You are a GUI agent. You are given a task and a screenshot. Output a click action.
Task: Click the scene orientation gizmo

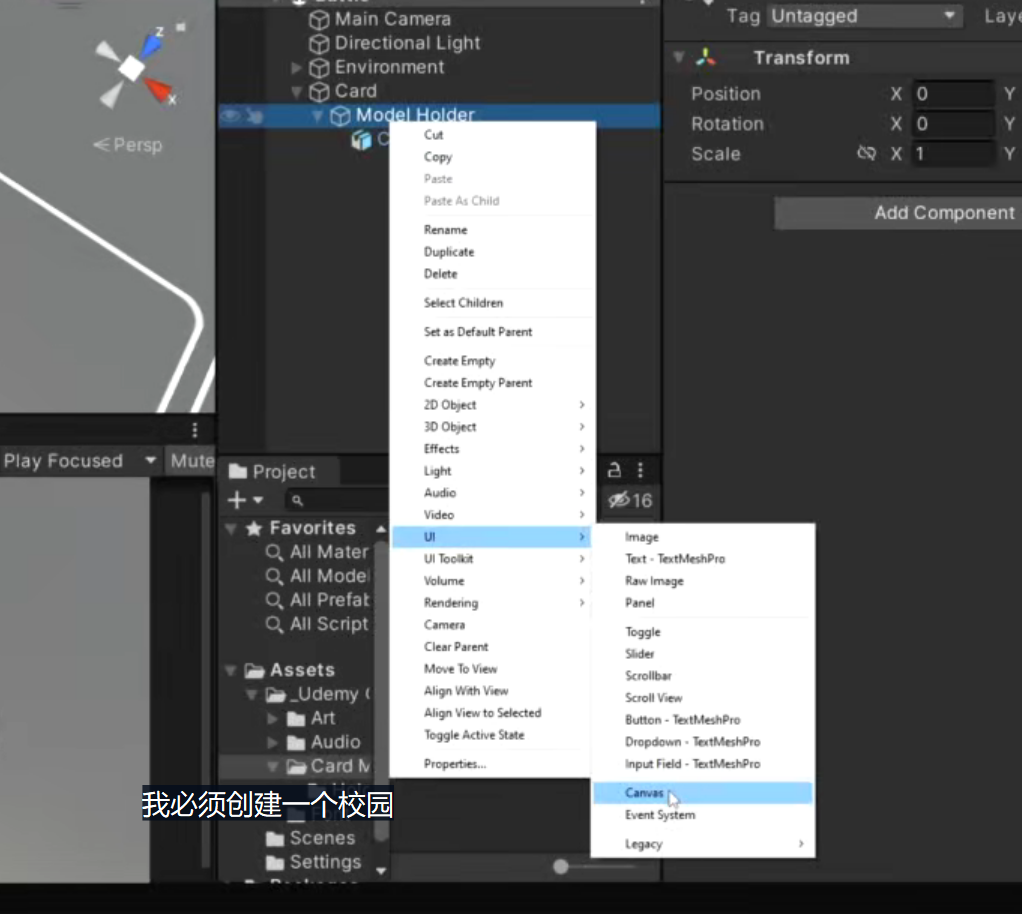point(136,68)
